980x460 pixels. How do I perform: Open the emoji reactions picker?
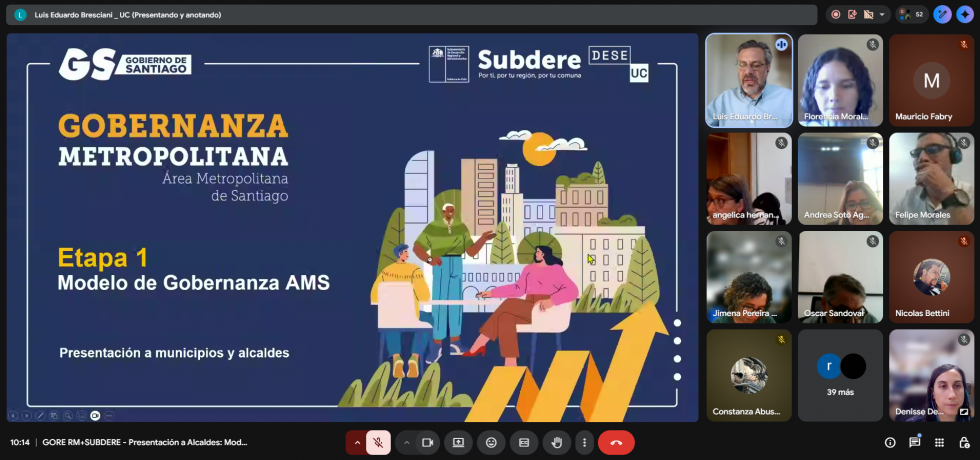[491, 442]
